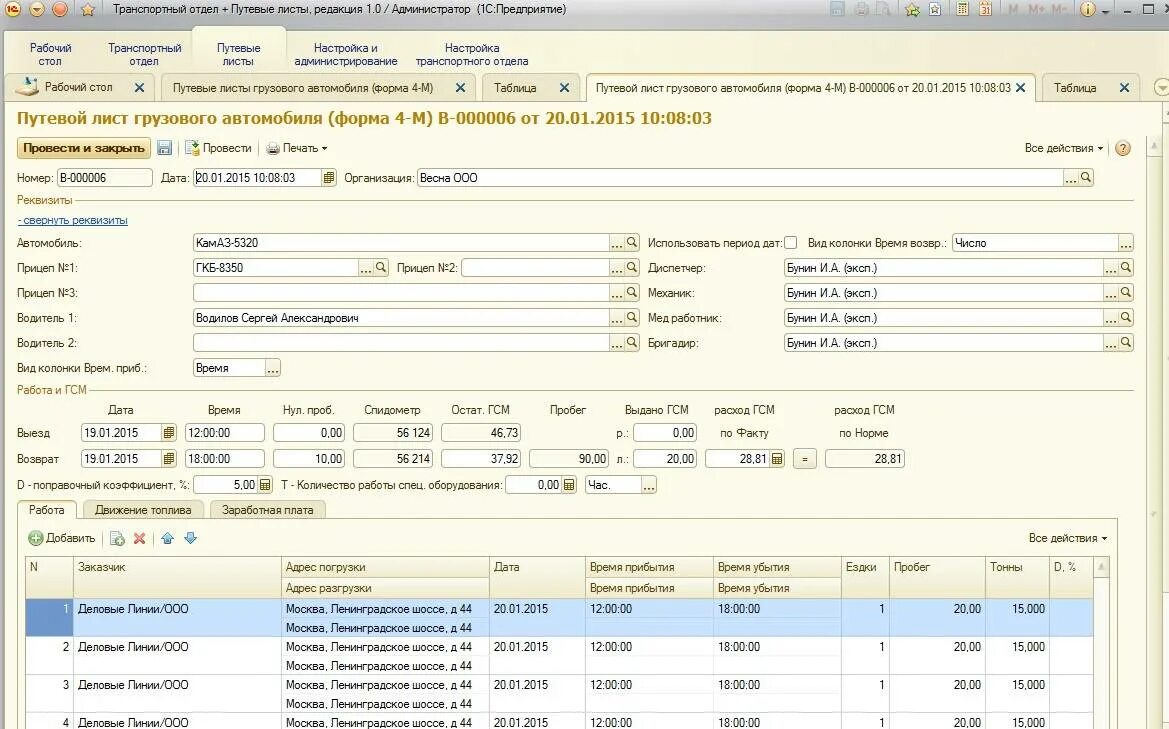Image resolution: width=1169 pixels, height=729 pixels.
Task: Click magnifier icon of Механик field
Action: (x=1126, y=292)
